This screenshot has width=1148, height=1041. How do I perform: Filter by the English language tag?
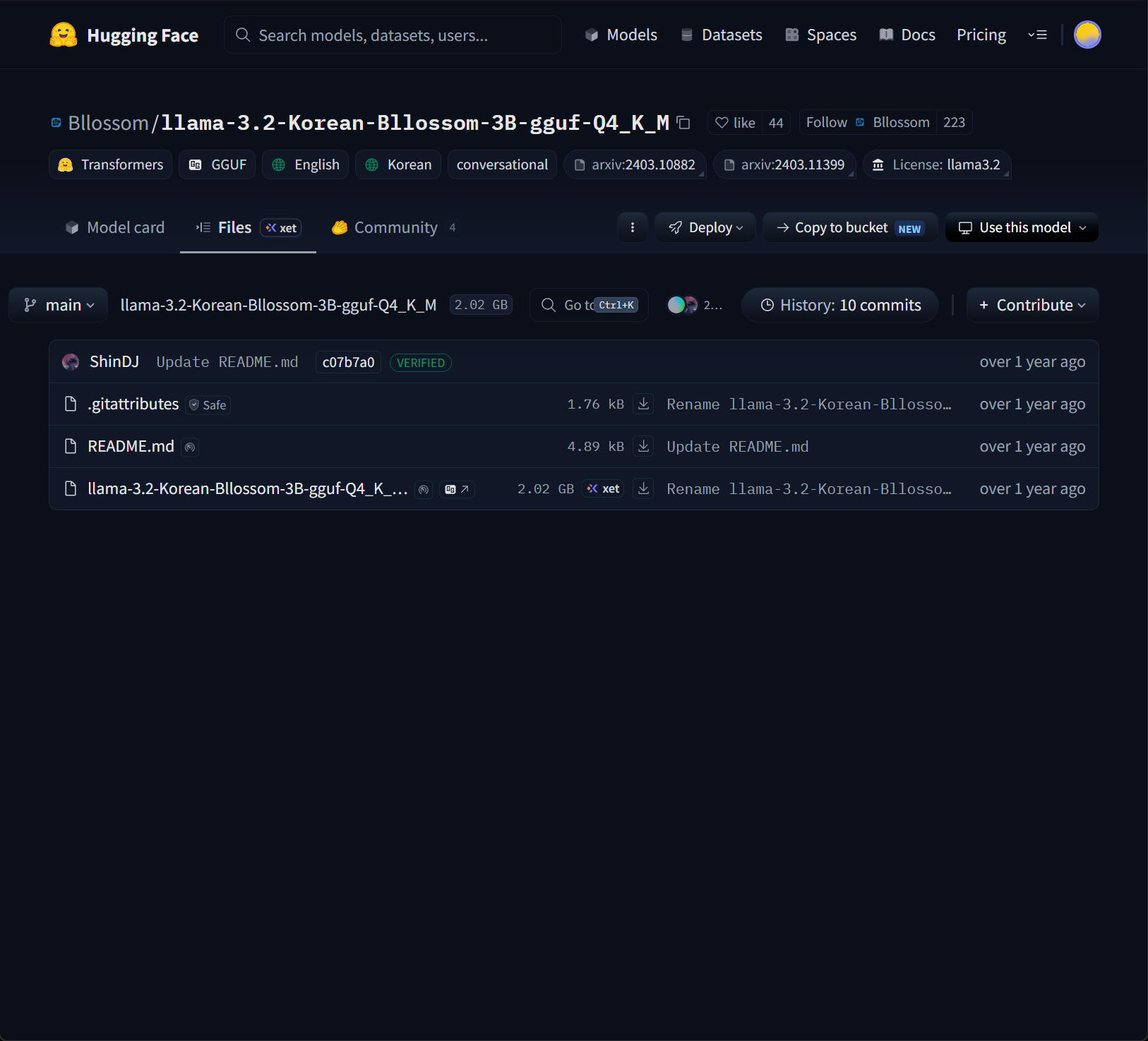[306, 164]
